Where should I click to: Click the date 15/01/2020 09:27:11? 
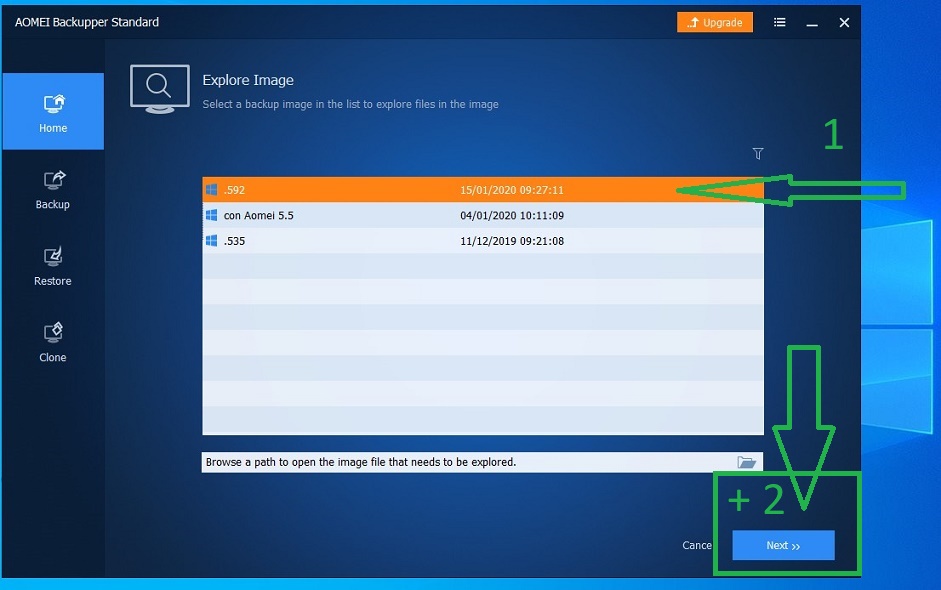pos(512,190)
